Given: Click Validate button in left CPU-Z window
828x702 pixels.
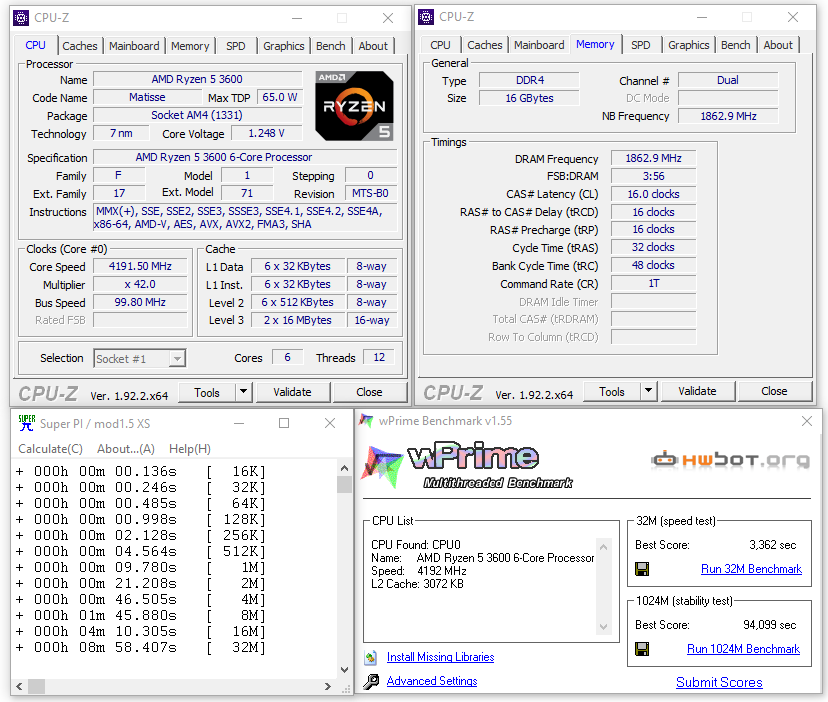Looking at the screenshot, I should click(x=292, y=392).
